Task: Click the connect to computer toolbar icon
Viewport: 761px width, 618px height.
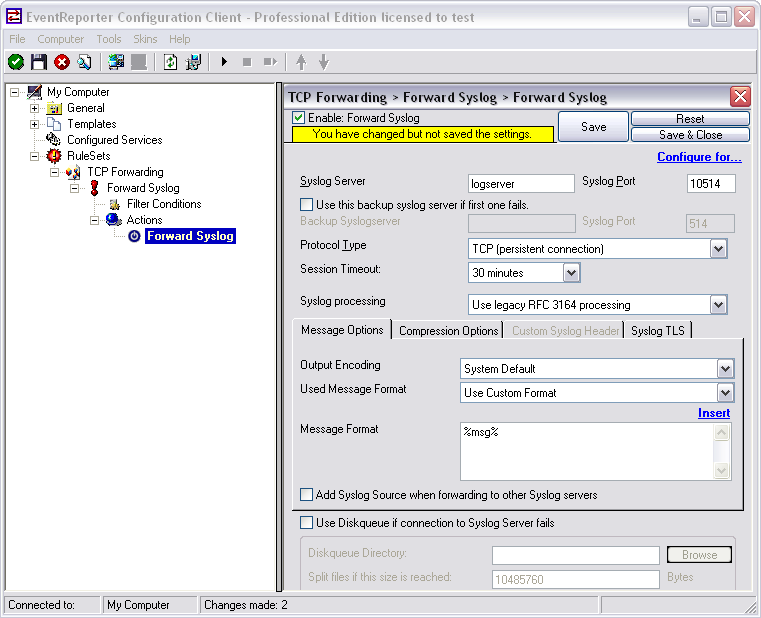Action: coord(116,62)
